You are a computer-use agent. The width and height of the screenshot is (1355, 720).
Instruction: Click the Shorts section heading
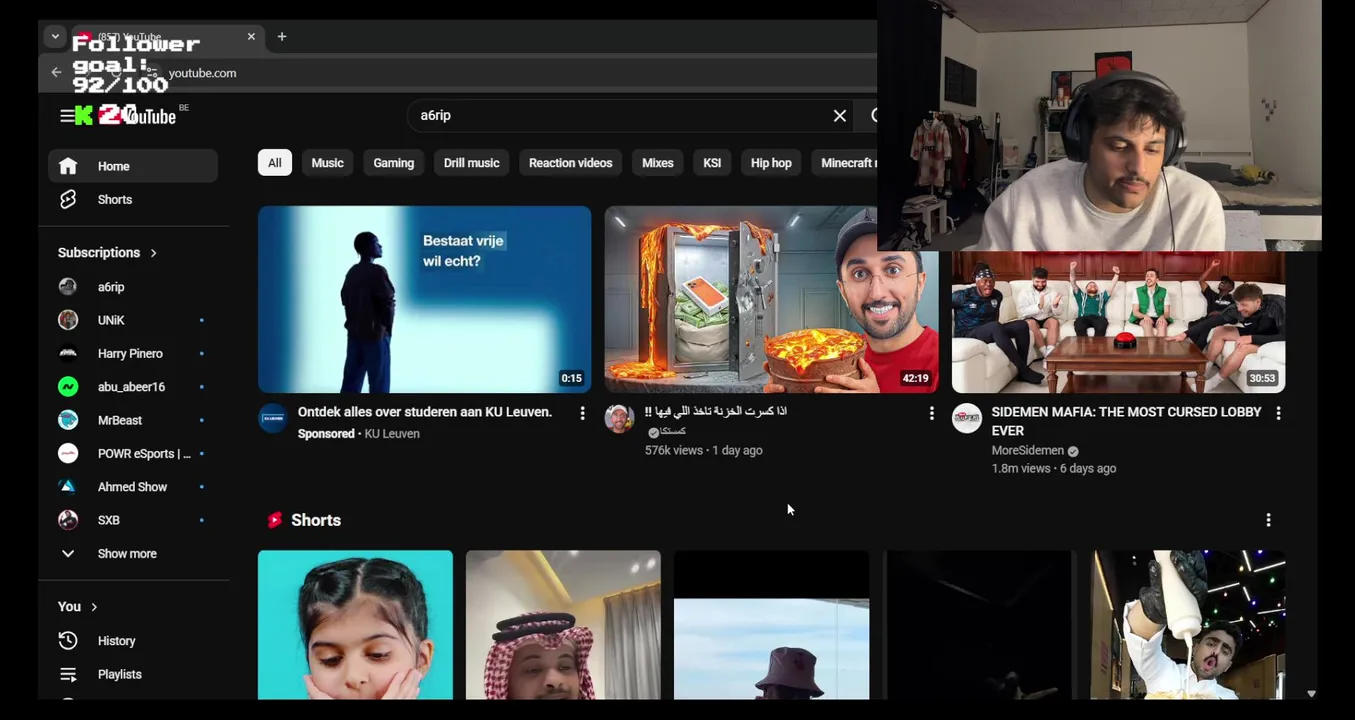coord(316,520)
